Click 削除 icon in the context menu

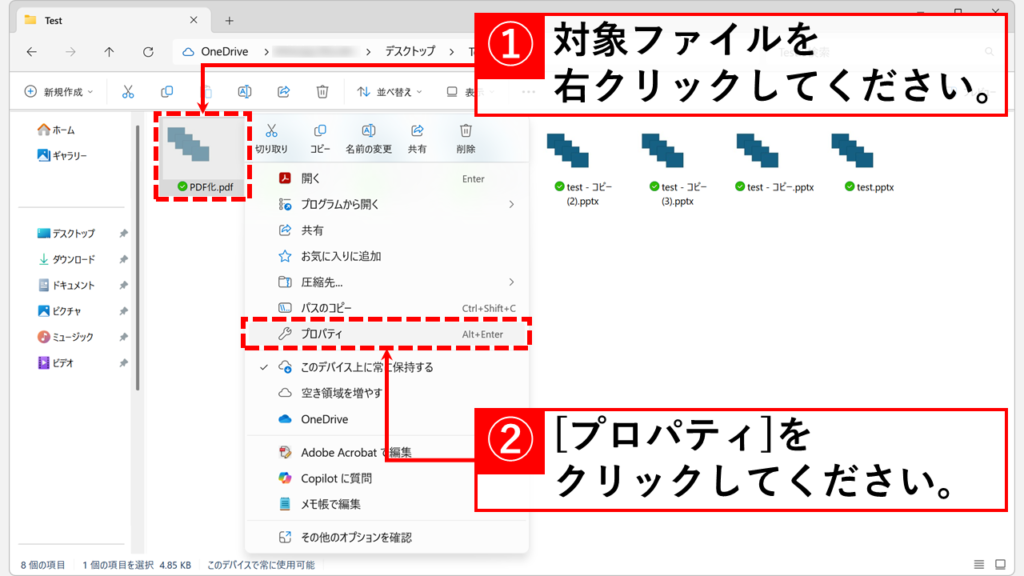tap(466, 139)
